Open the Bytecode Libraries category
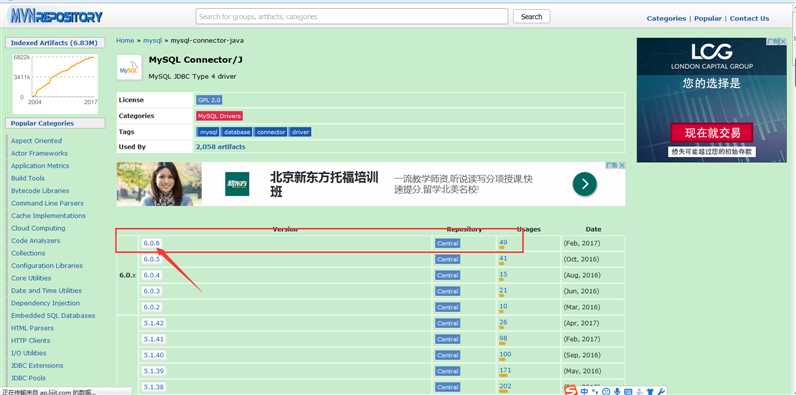Image resolution: width=796 pixels, height=395 pixels. pos(40,191)
